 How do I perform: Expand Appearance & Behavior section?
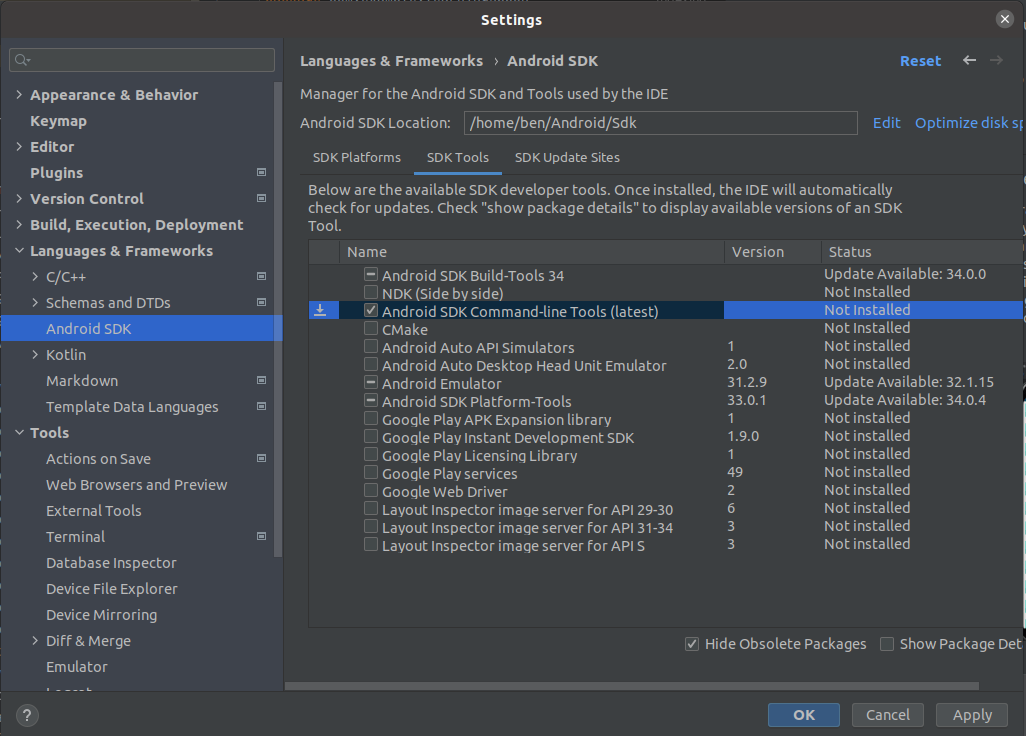(19, 94)
